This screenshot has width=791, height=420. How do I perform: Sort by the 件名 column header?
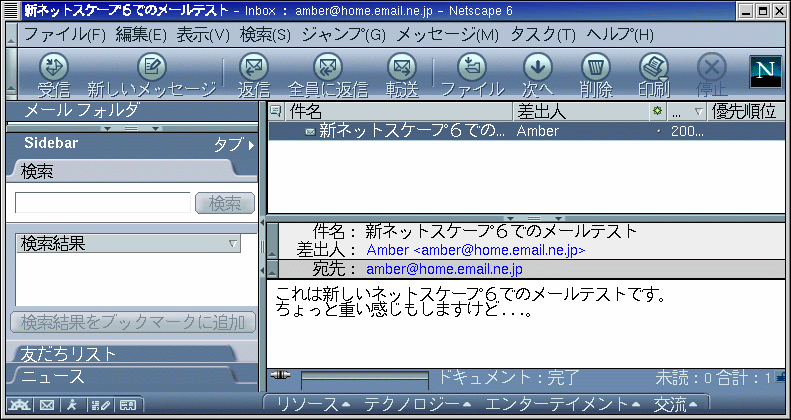click(399, 111)
